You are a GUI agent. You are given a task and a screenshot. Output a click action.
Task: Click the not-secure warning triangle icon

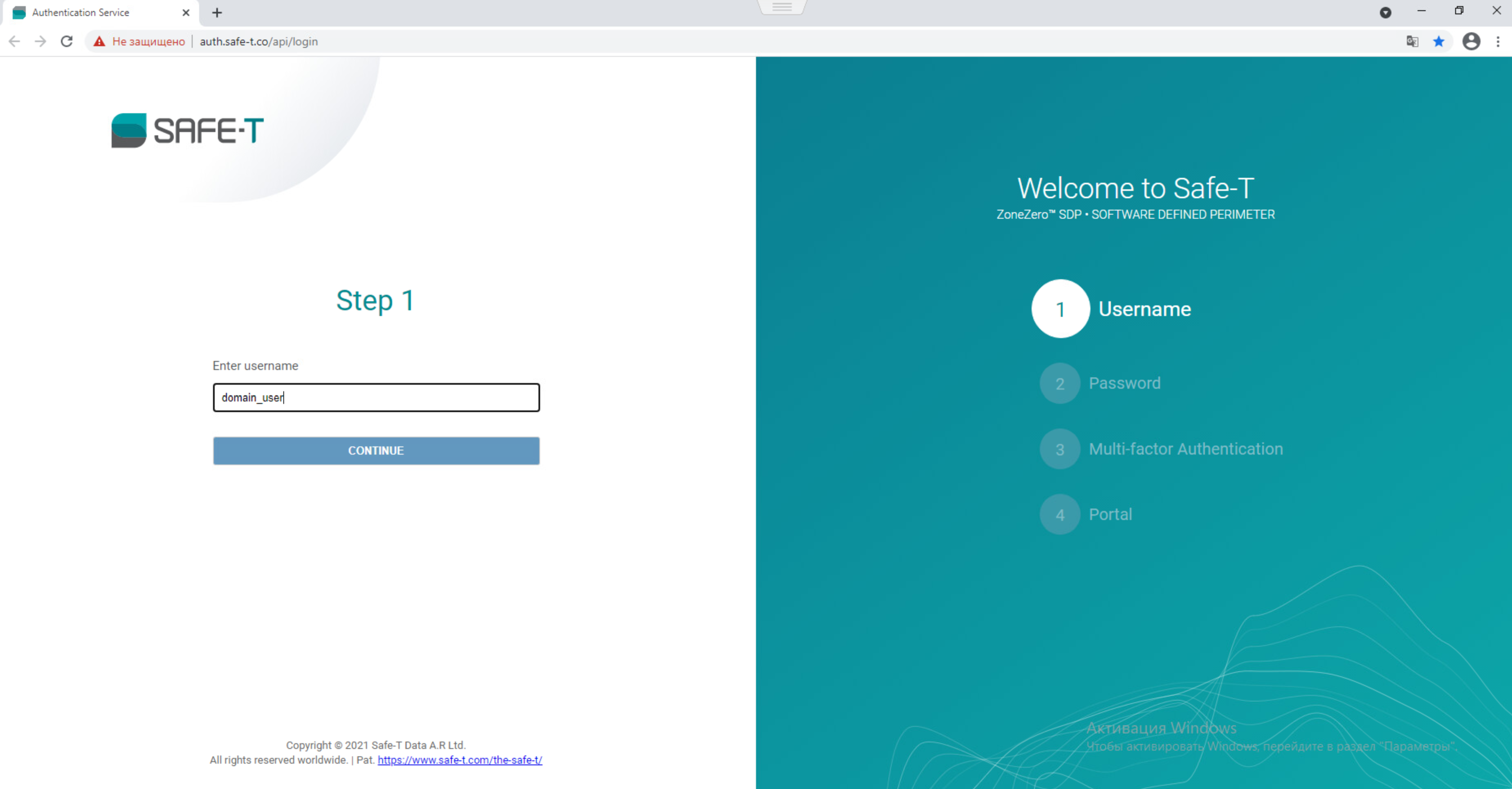pyautogui.click(x=99, y=41)
